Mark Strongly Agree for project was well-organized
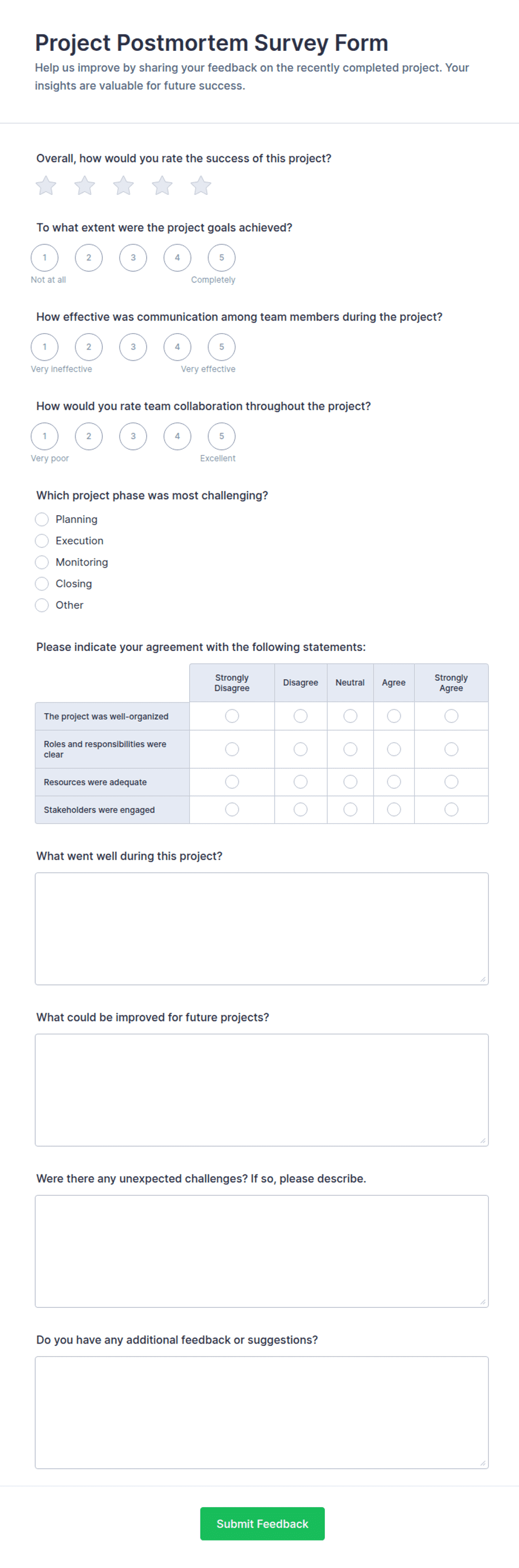Screen dimensions: 519x1568 tap(451, 716)
